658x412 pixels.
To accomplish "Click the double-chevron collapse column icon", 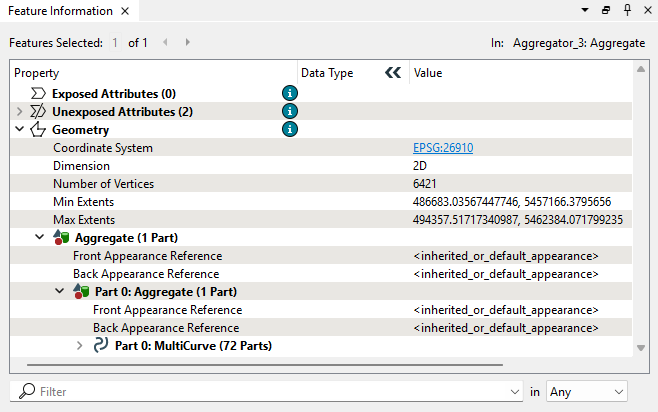I will (393, 73).
